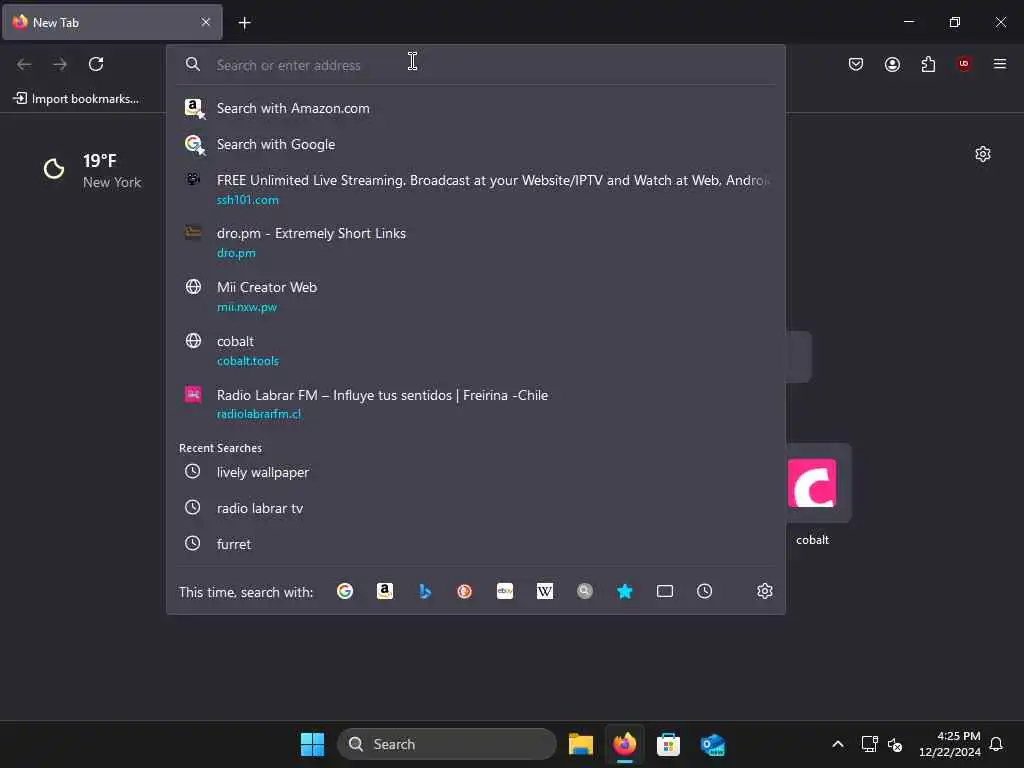This screenshot has width=1024, height=768.
Task: Open ssh101.com FREE Unlimited Live Streaming result
Action: point(476,189)
